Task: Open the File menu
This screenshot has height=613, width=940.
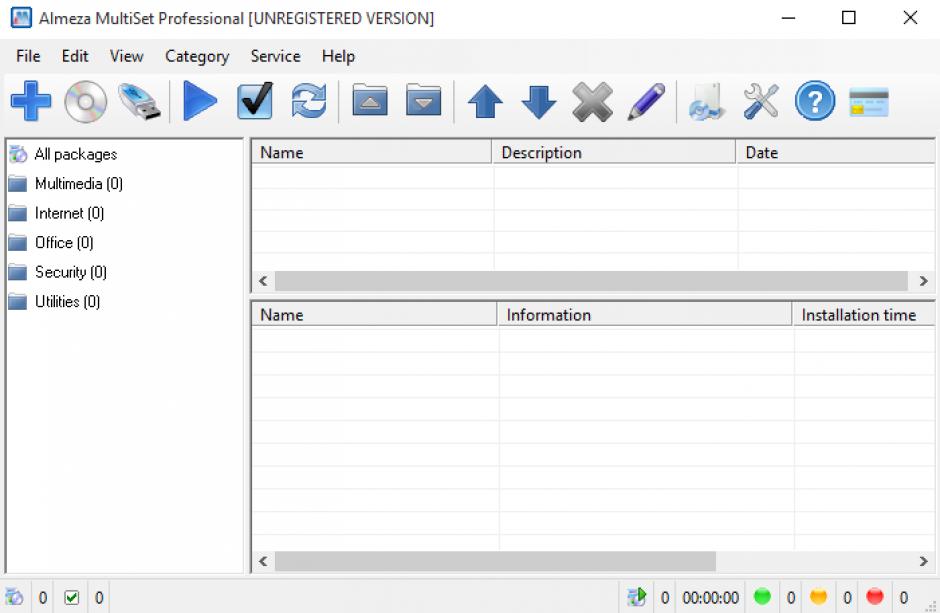Action: pyautogui.click(x=28, y=56)
